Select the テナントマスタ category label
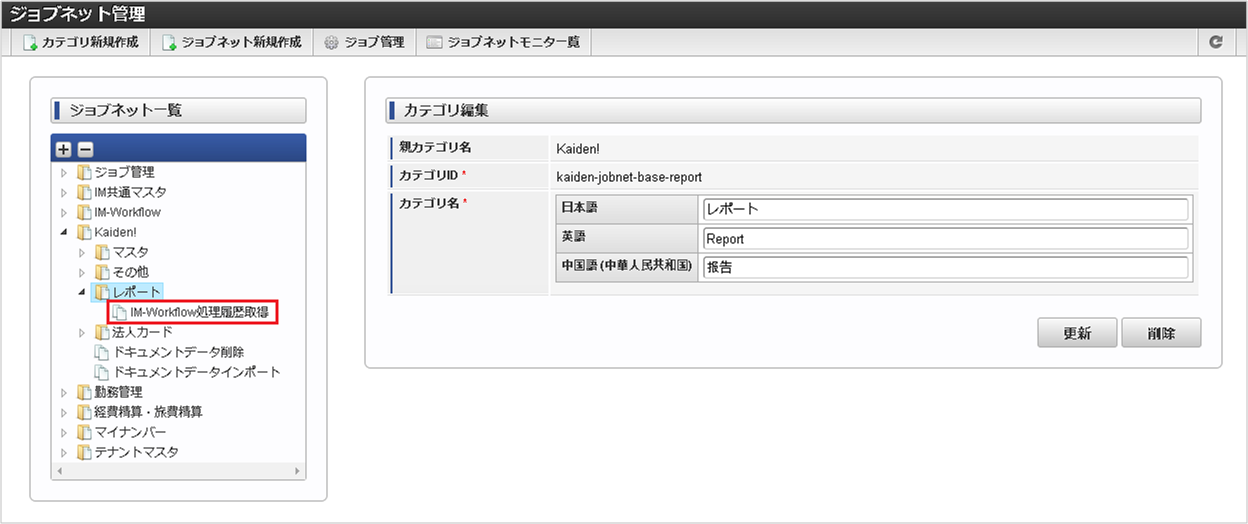Screen dimensions: 1248x524 [137, 452]
